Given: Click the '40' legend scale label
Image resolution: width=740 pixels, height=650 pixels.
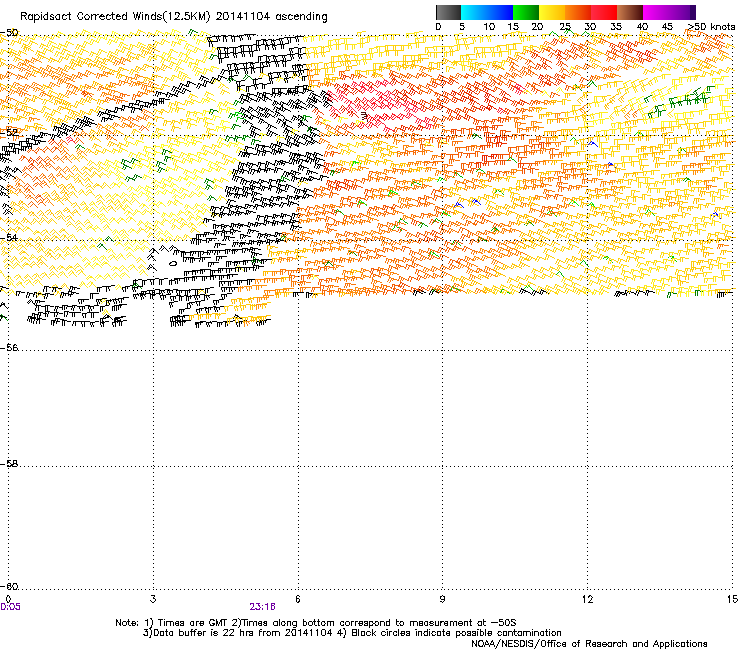Looking at the screenshot, I should tap(642, 27).
